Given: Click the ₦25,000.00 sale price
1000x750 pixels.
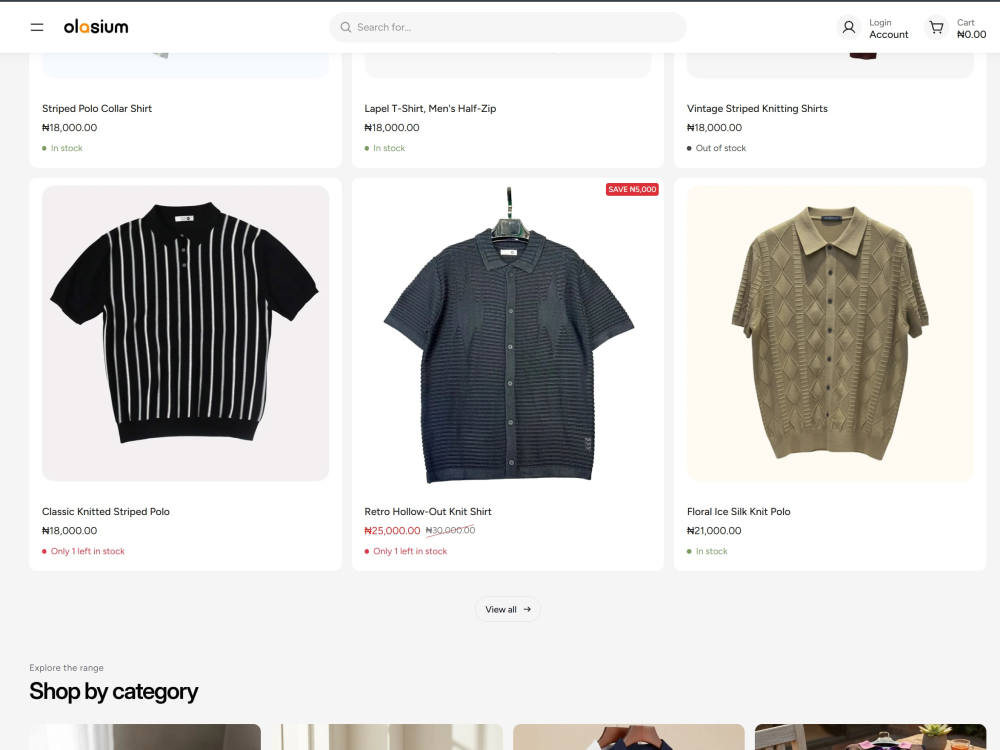Looking at the screenshot, I should pos(392,531).
